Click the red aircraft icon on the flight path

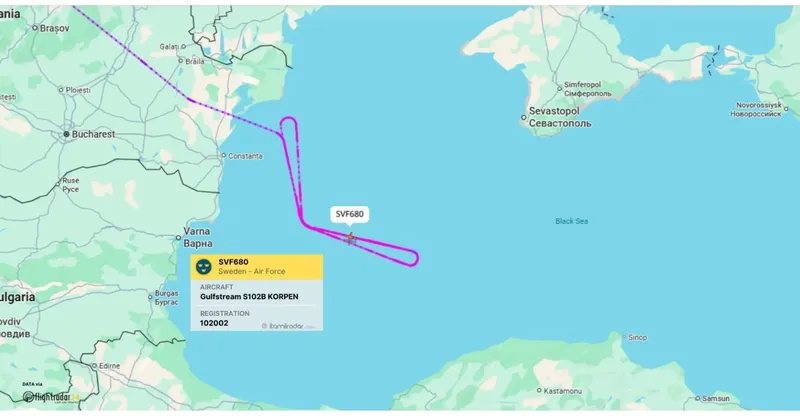tap(351, 238)
